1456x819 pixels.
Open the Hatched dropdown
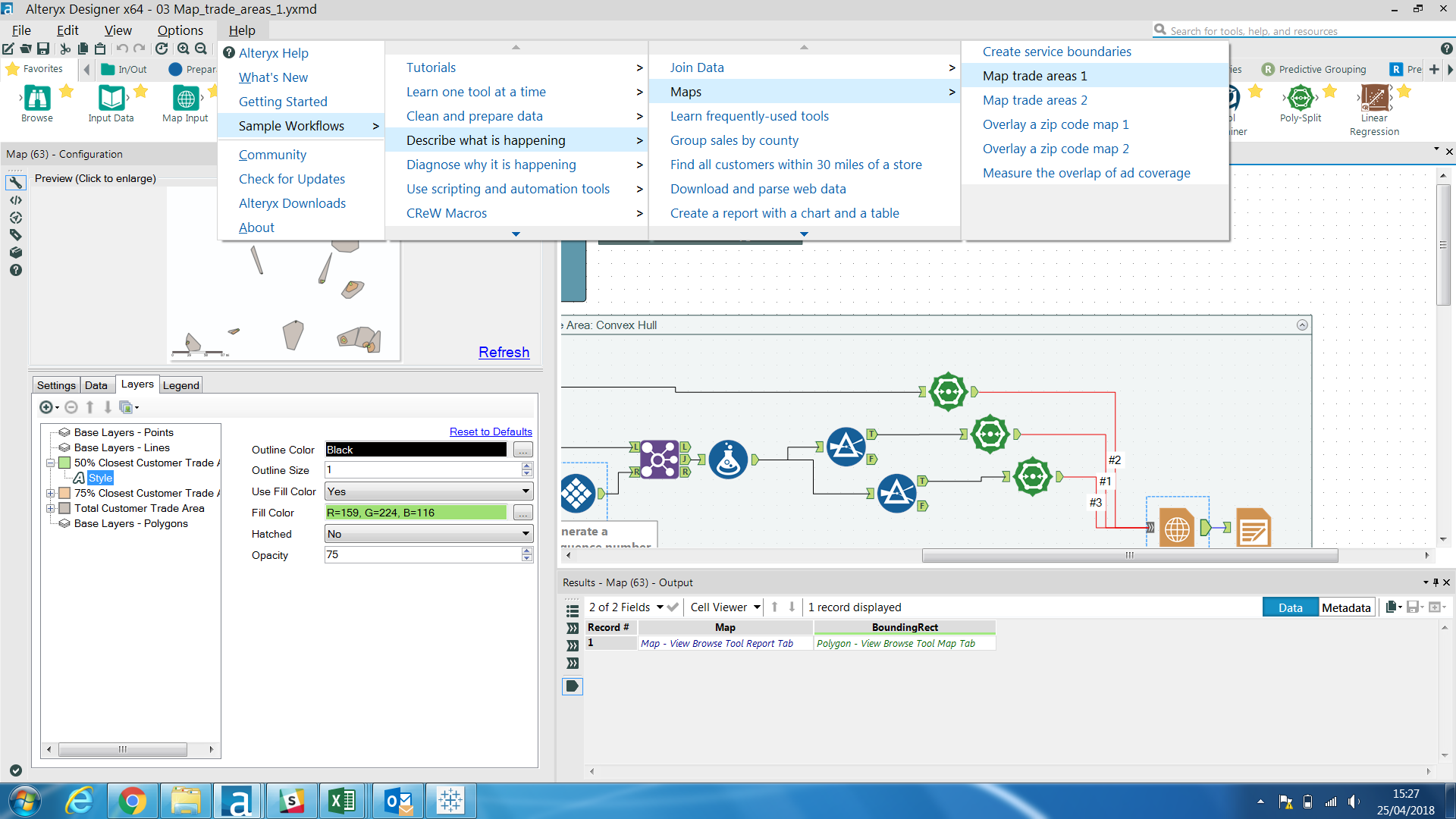pos(525,533)
